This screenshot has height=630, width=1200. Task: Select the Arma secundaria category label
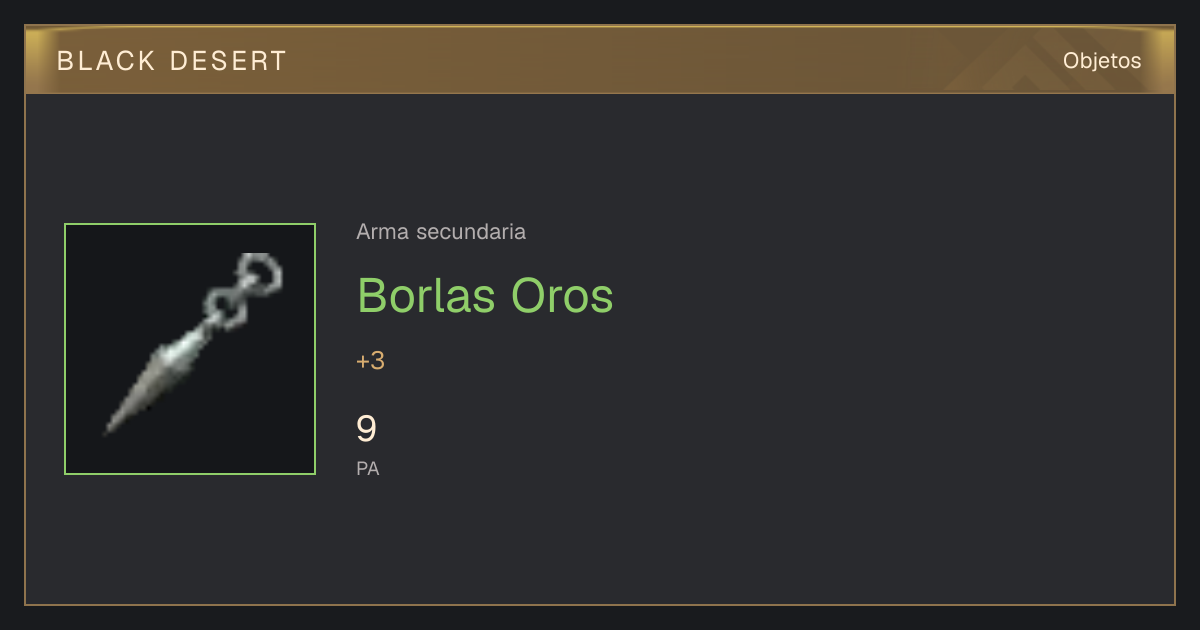coord(441,232)
